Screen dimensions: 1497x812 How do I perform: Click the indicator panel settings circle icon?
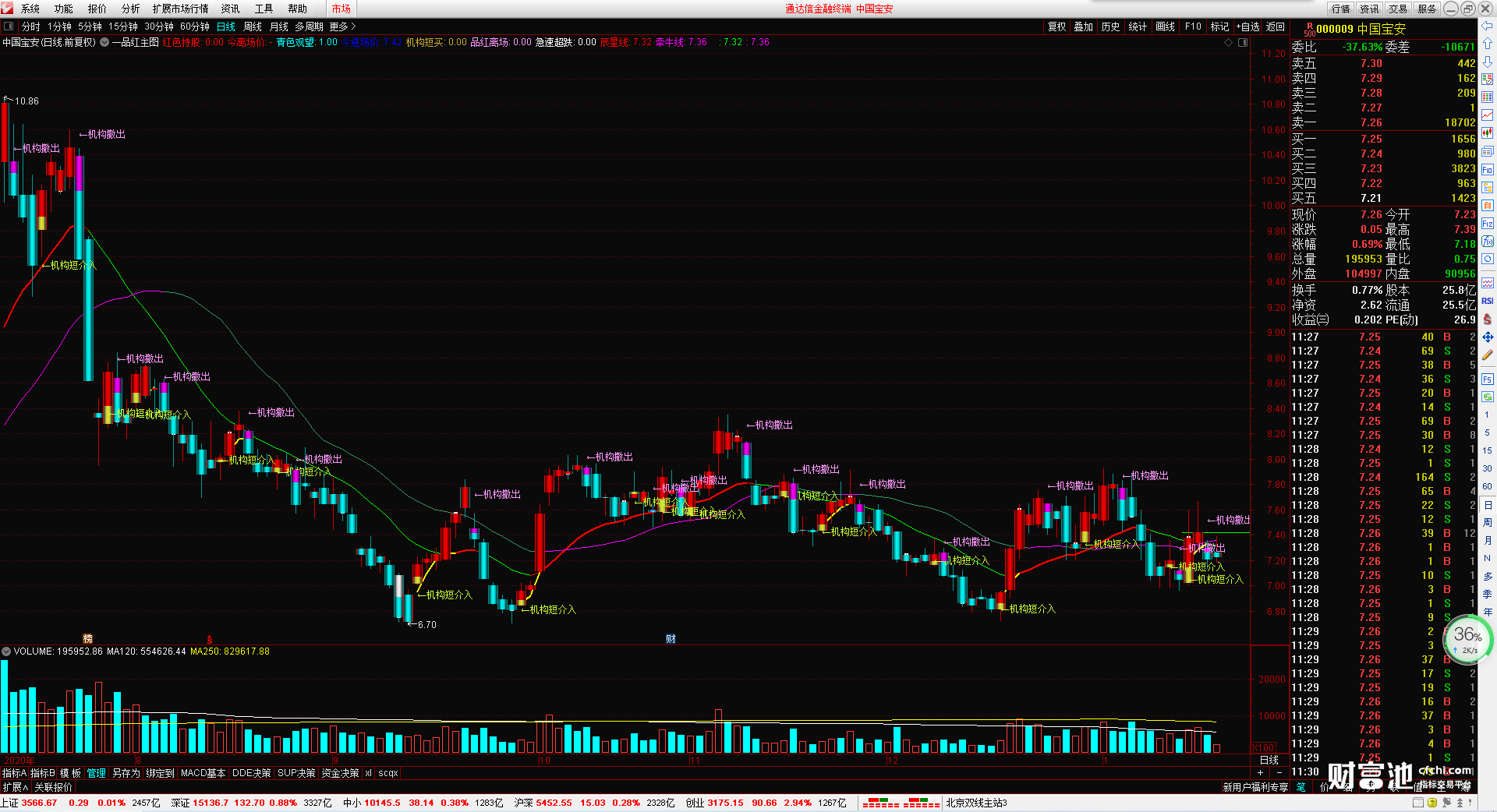pyautogui.click(x=6, y=651)
